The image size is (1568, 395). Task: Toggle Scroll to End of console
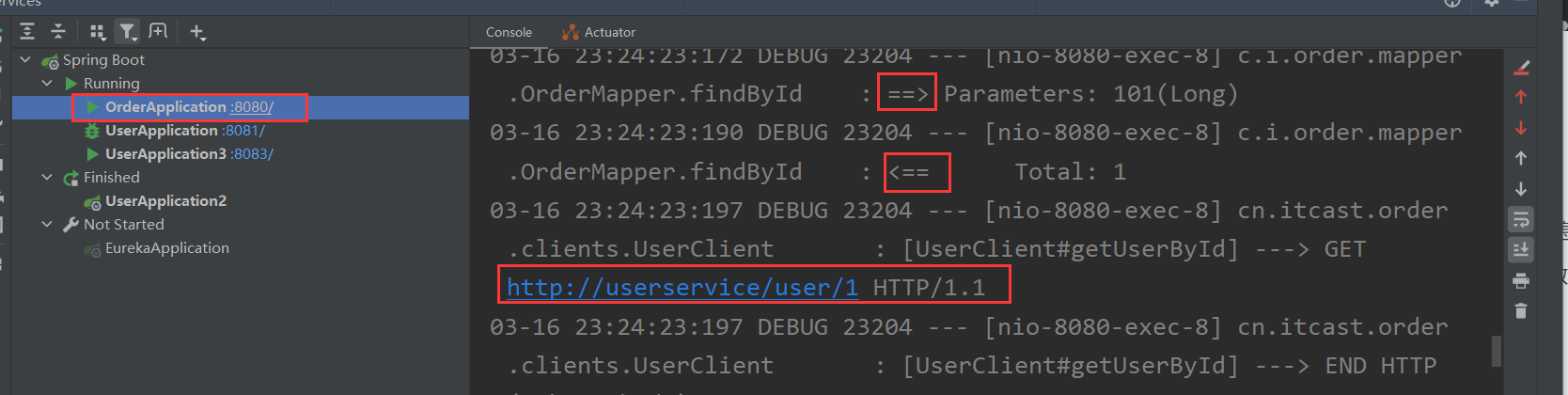(1520, 250)
